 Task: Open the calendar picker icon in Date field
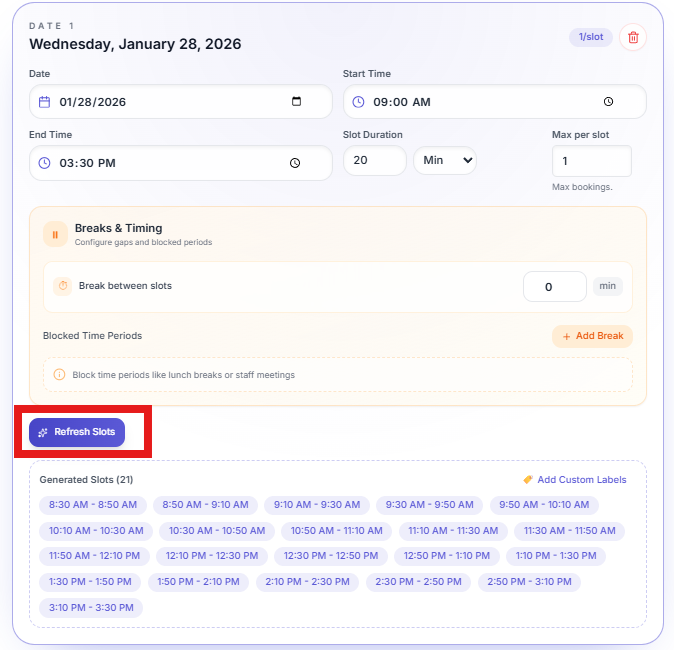[296, 101]
